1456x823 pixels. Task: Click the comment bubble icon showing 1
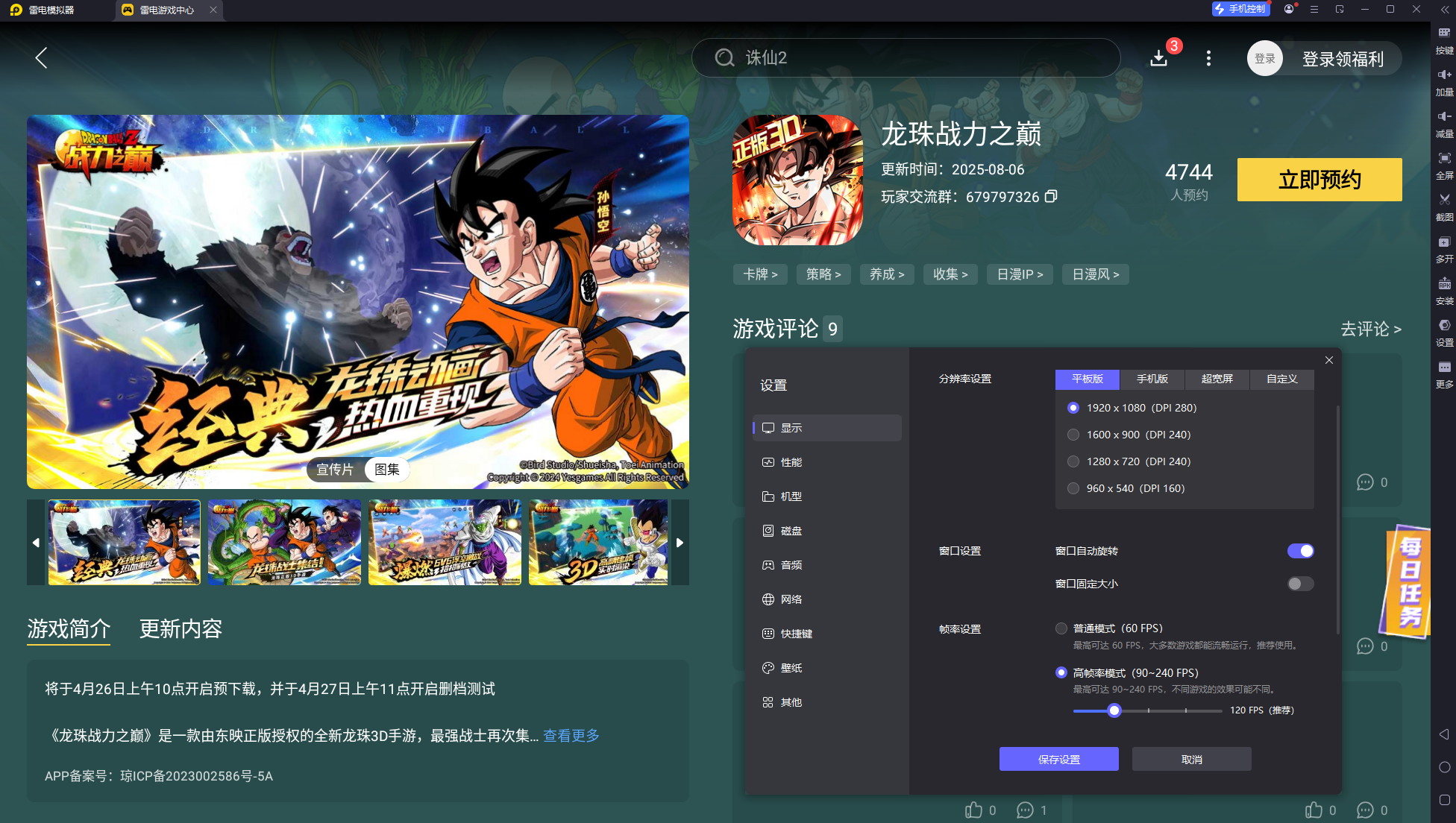(x=1025, y=810)
